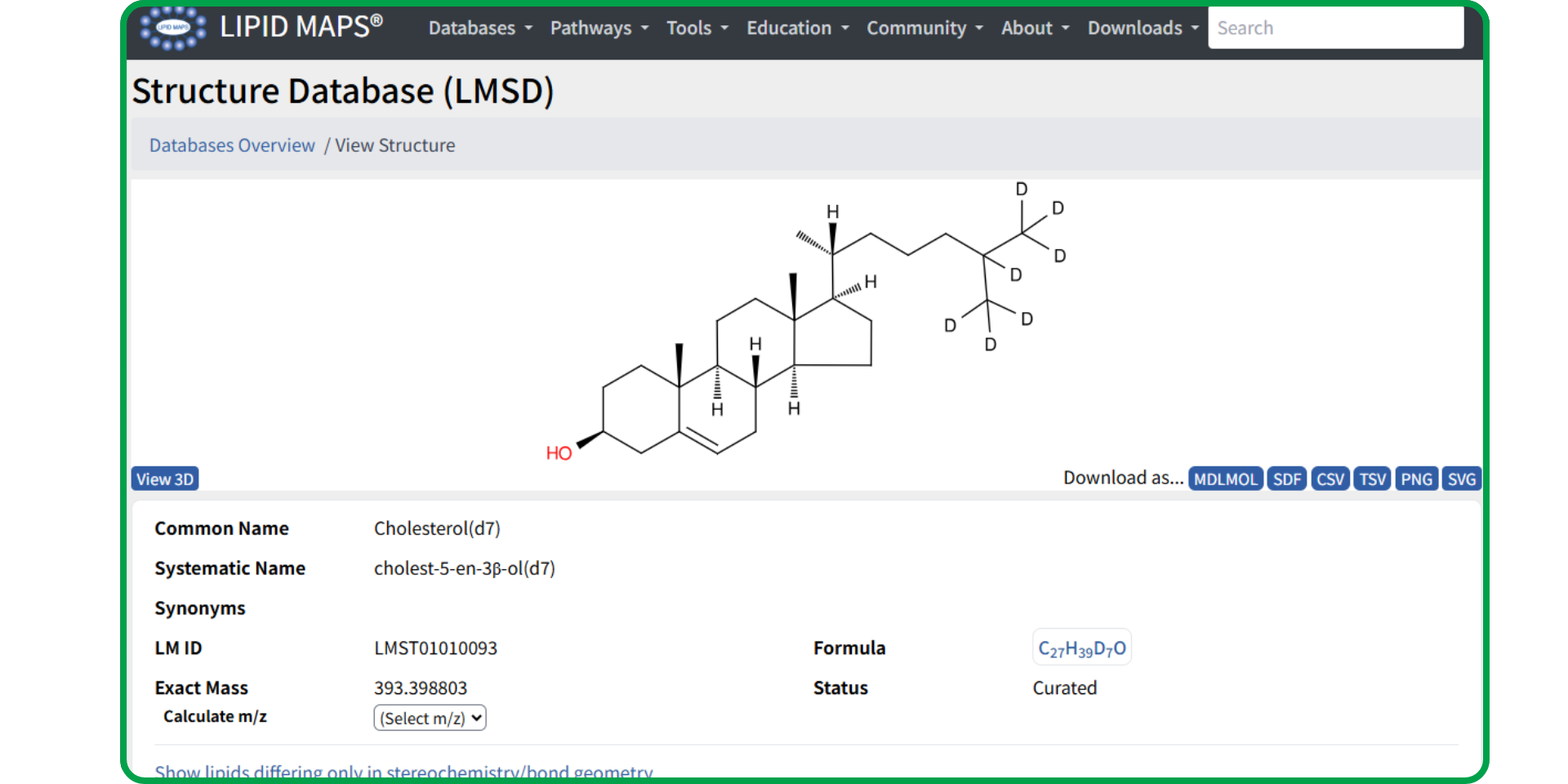Click the C27H39D7O formula link
The height and width of the screenshot is (784, 1568).
(x=1081, y=647)
